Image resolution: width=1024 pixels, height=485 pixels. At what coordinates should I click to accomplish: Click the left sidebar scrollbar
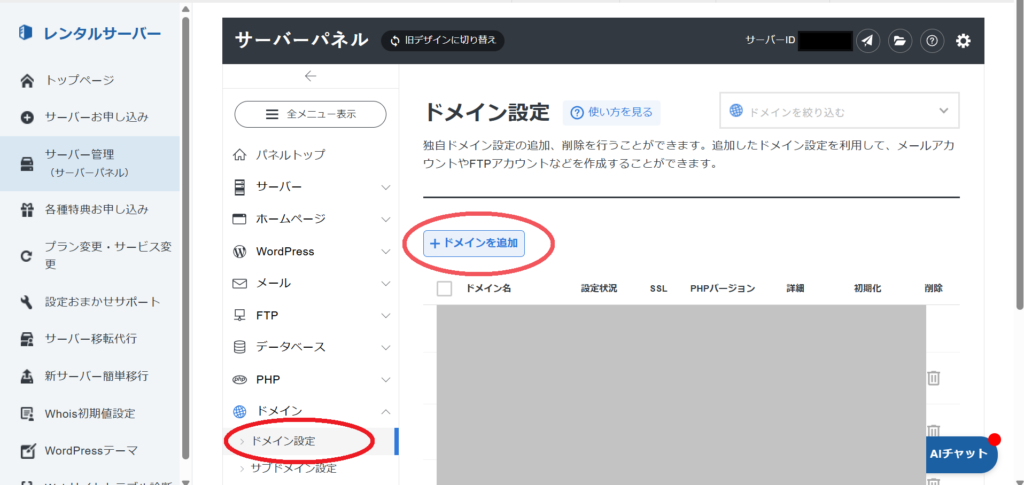coord(185,239)
